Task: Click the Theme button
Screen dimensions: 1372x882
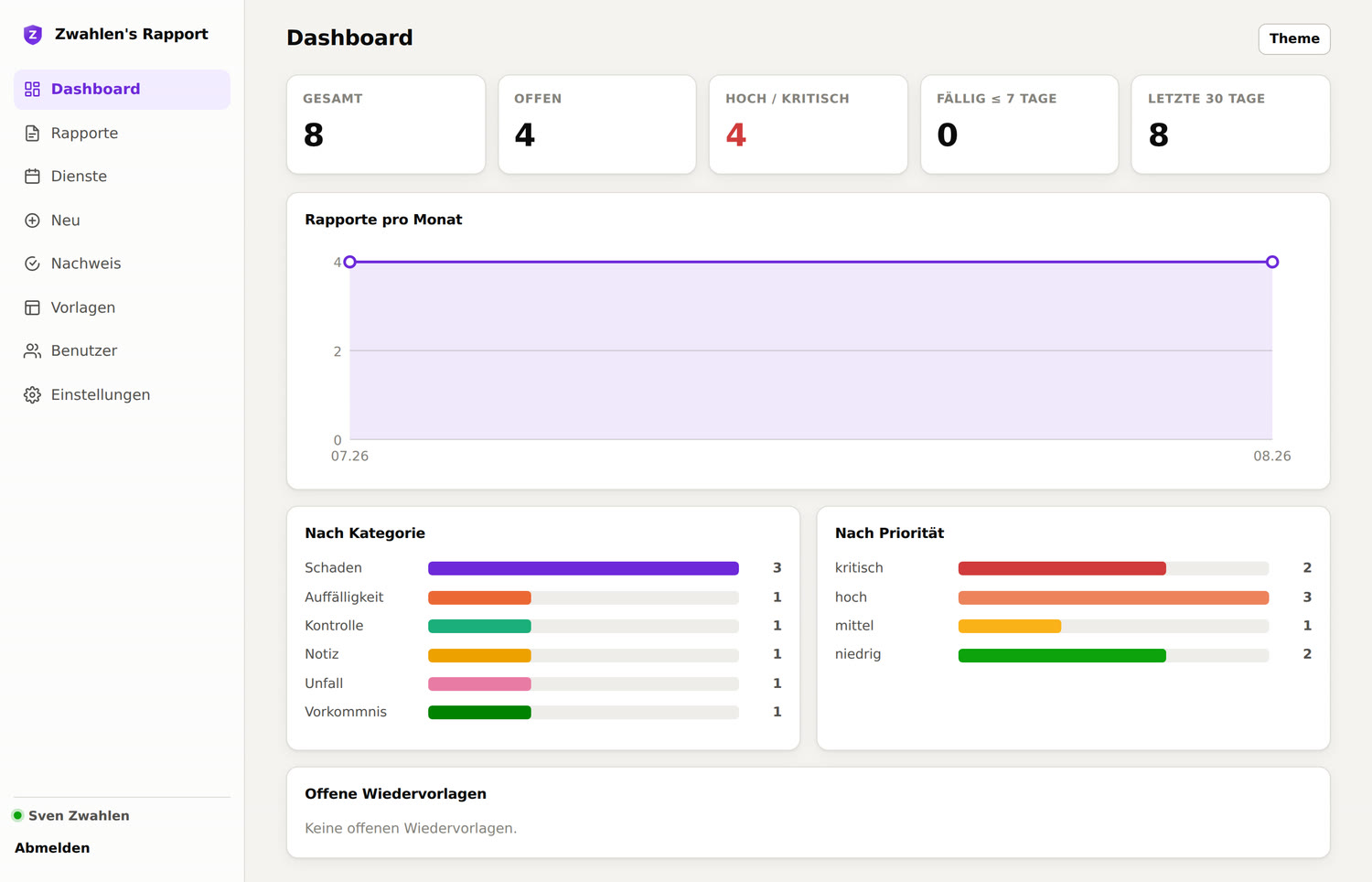Action: pos(1294,38)
